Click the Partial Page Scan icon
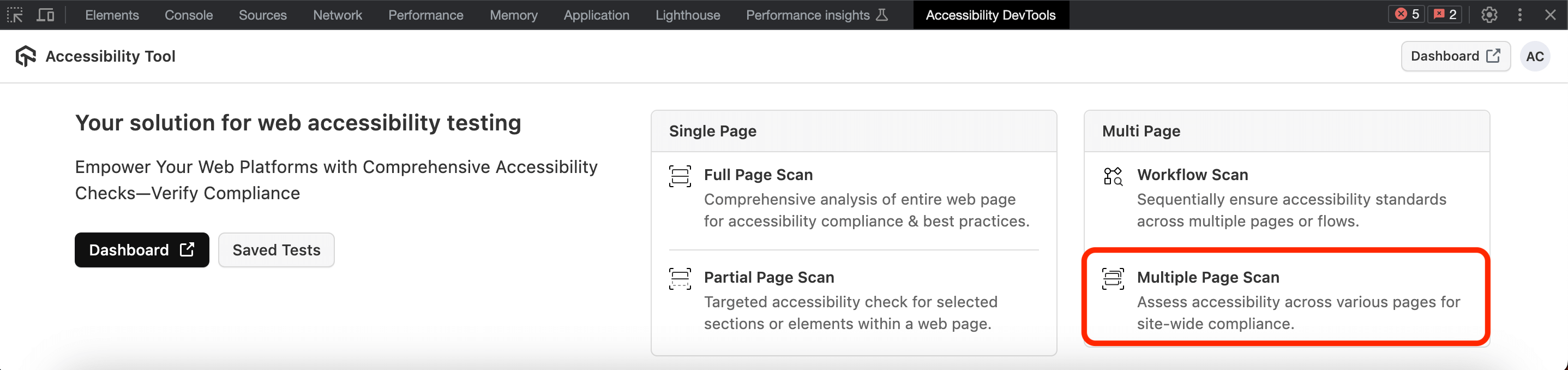Image resolution: width=1568 pixels, height=370 pixels. (680, 278)
